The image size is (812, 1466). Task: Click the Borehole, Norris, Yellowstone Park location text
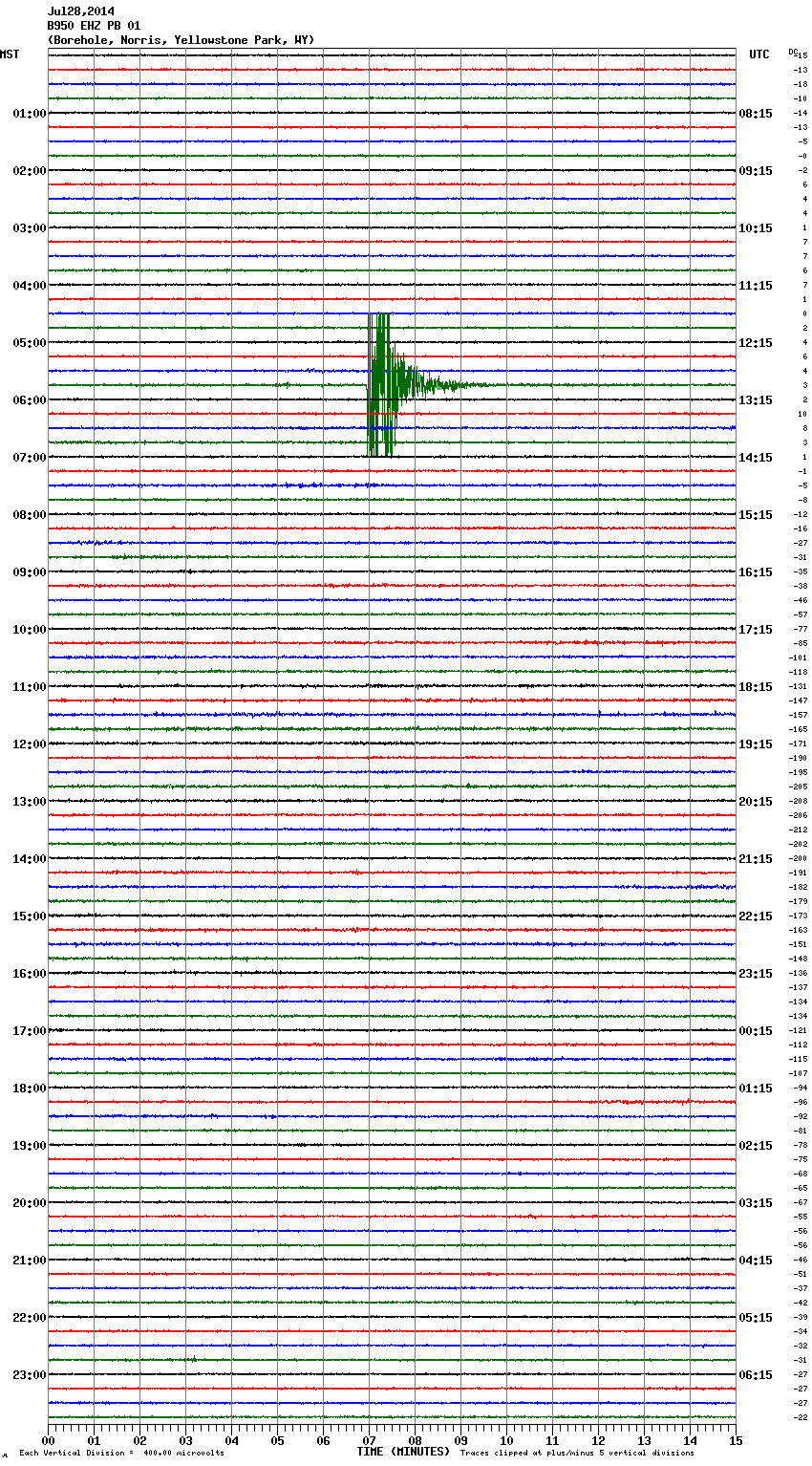181,40
